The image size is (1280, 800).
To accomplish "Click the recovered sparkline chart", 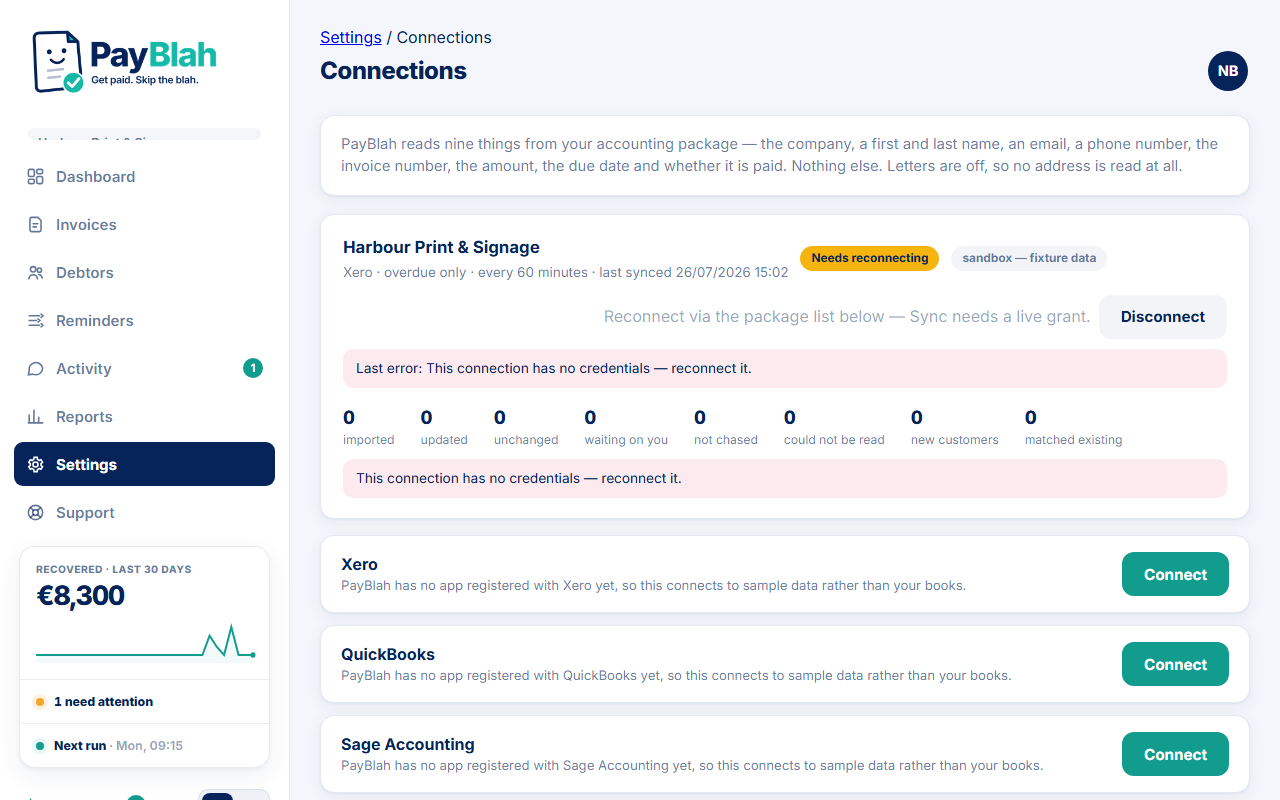I will pos(145,644).
